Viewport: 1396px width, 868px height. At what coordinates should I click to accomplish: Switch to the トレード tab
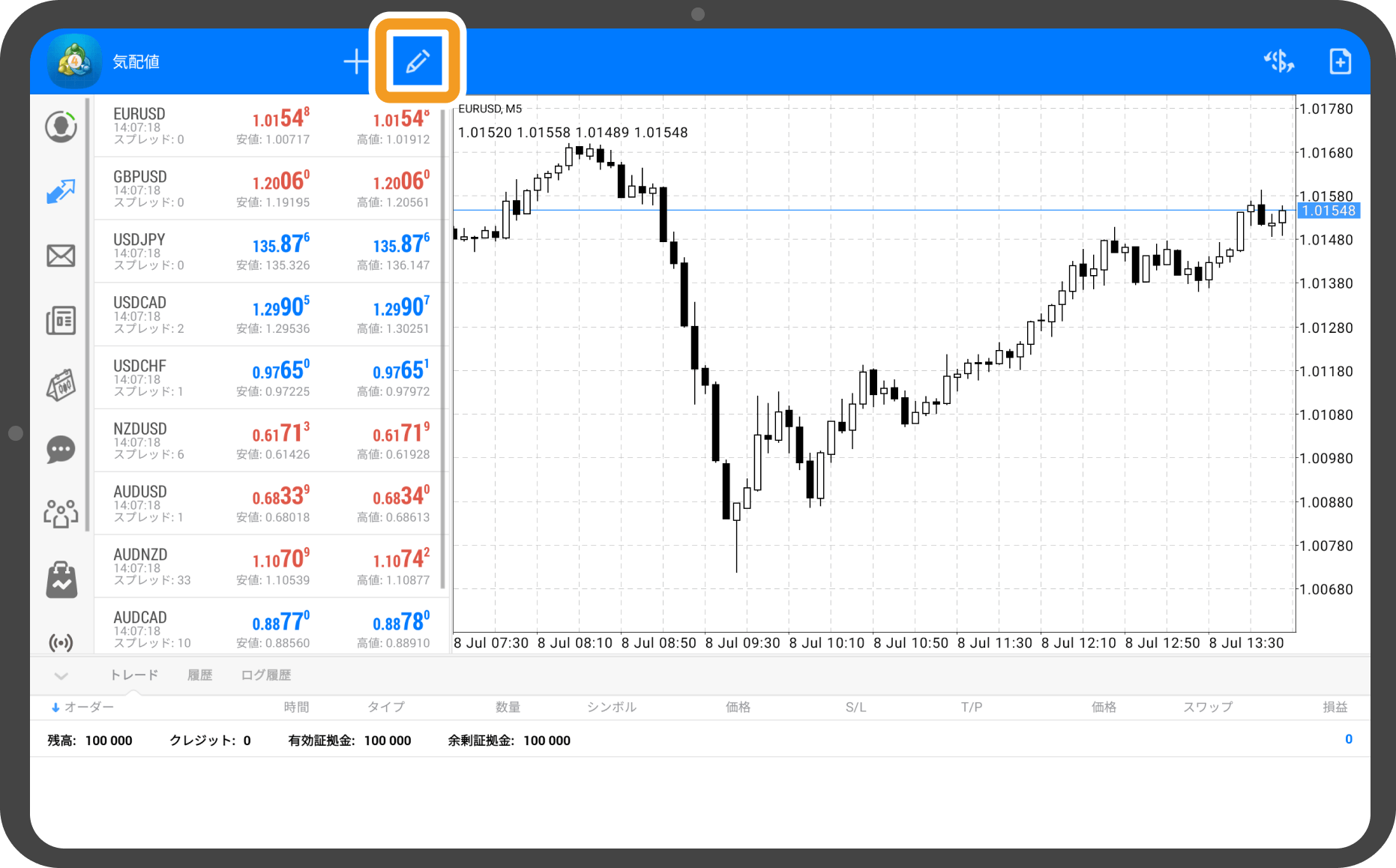(134, 675)
